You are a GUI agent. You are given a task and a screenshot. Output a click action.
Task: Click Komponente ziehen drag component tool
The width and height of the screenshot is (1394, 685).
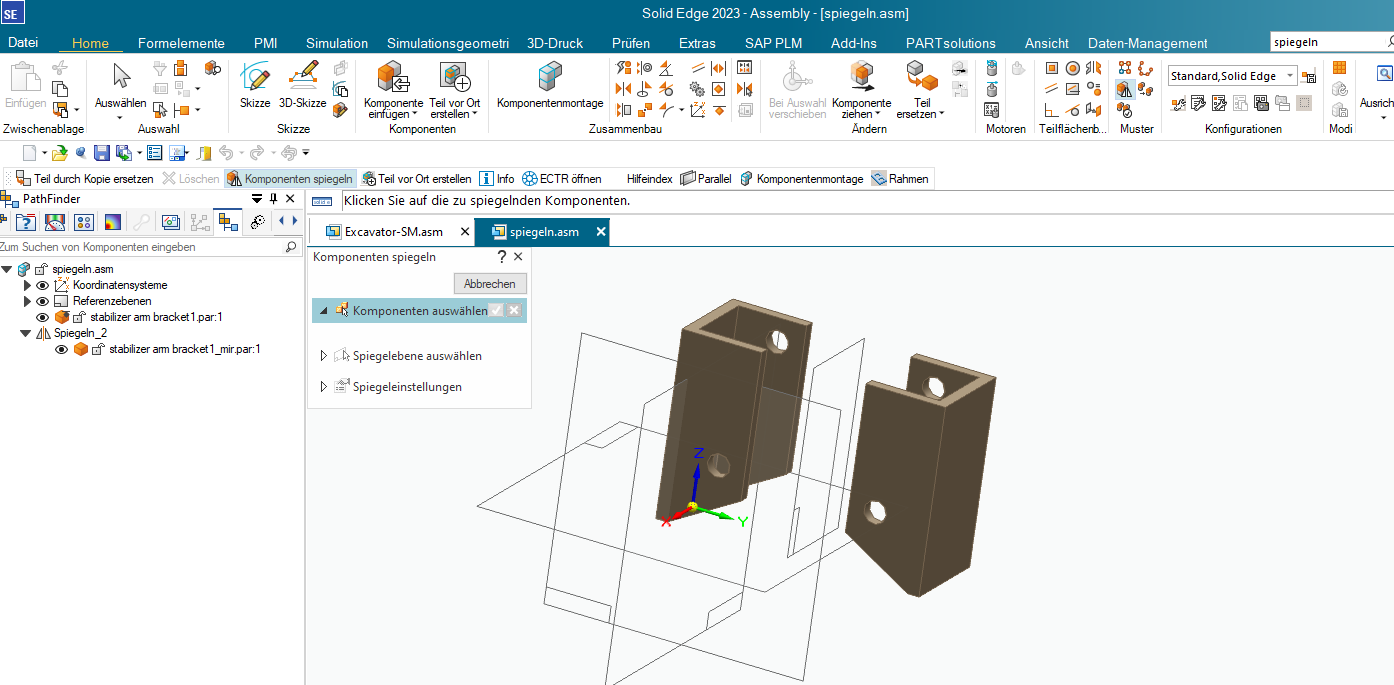(861, 88)
